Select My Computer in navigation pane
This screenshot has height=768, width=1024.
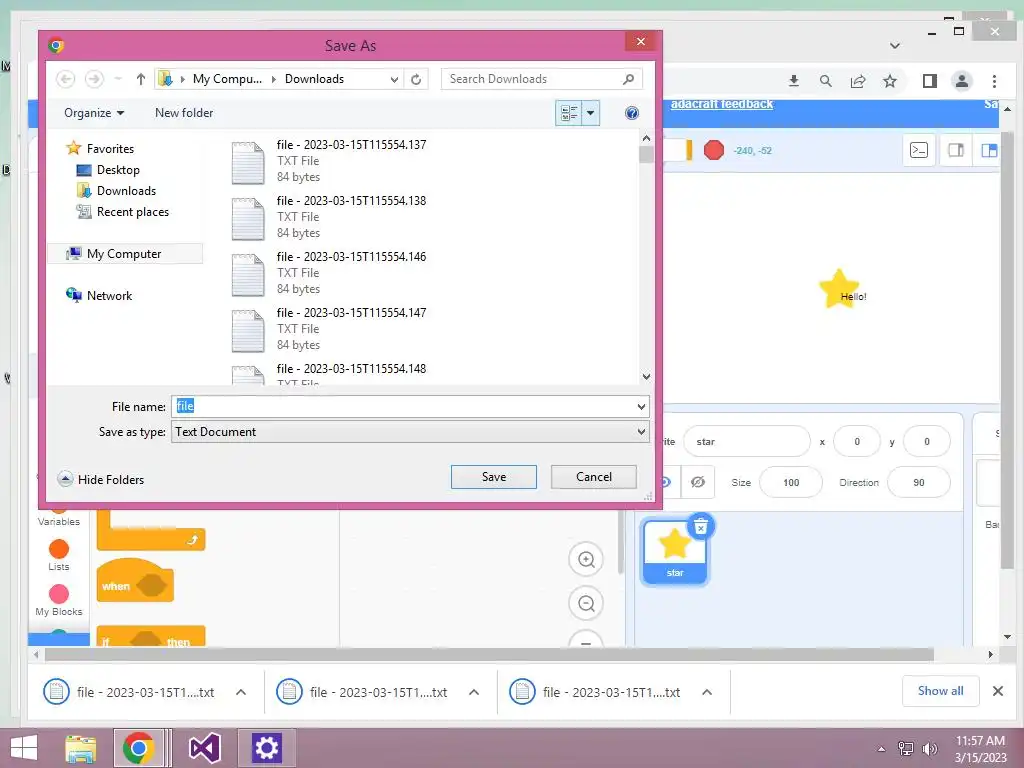tap(124, 253)
